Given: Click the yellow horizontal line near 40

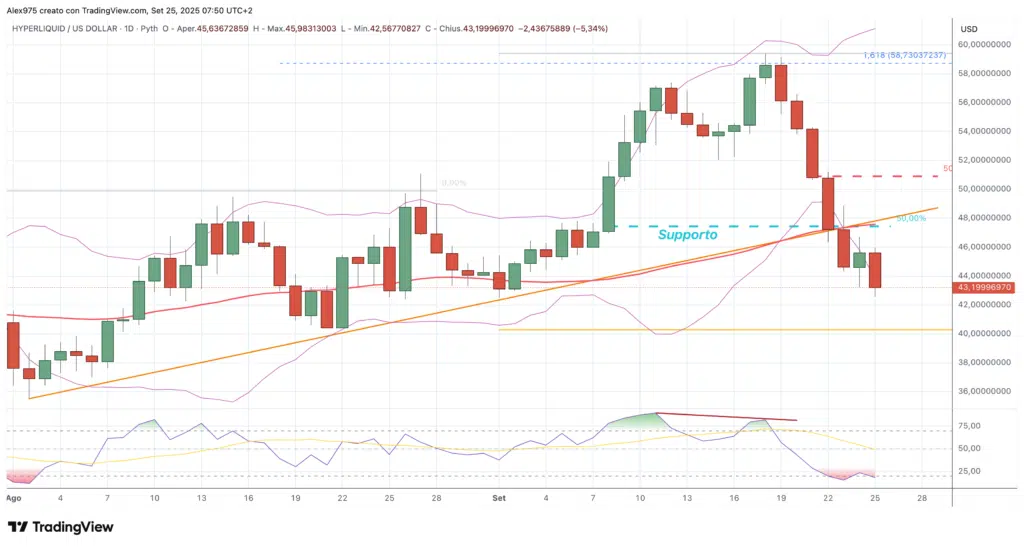Looking at the screenshot, I should (700, 330).
